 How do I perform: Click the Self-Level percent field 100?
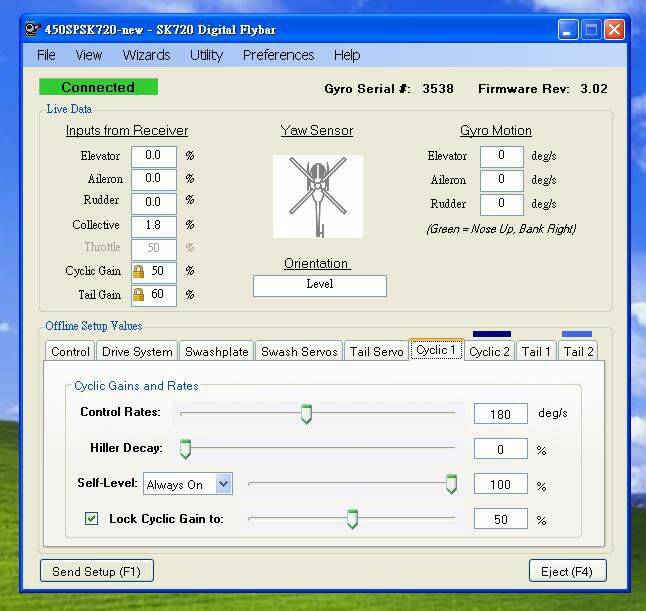[501, 484]
